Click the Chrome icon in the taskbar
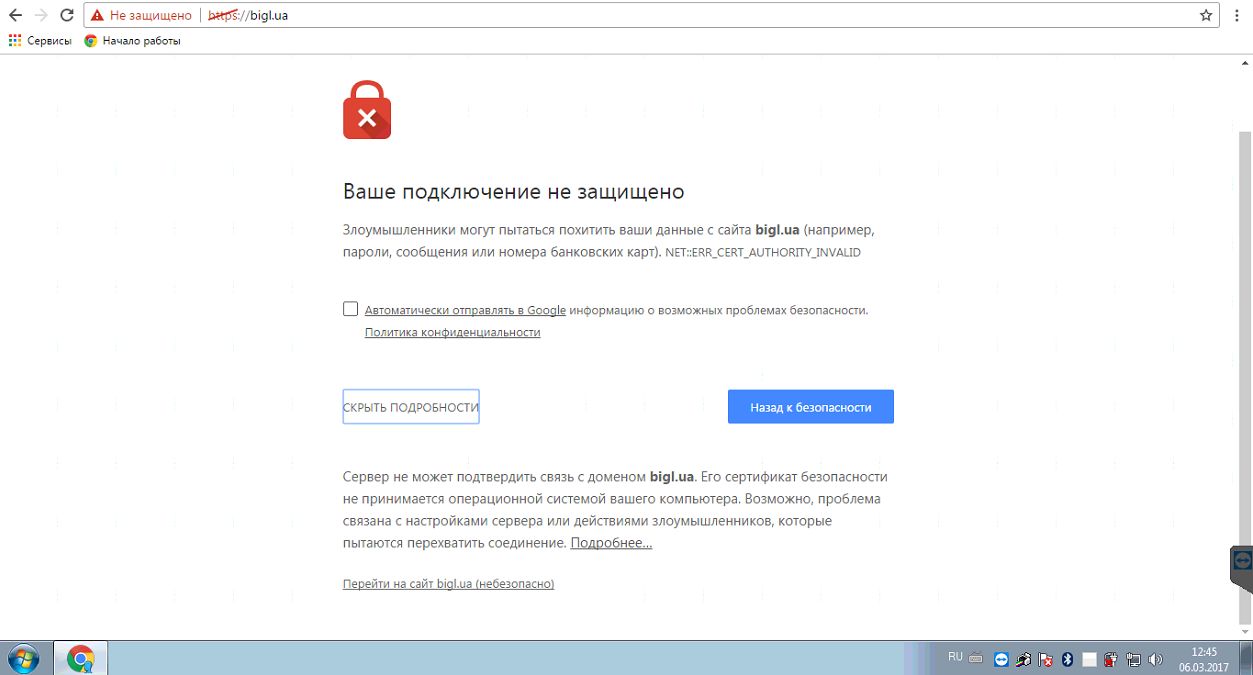 (x=81, y=659)
